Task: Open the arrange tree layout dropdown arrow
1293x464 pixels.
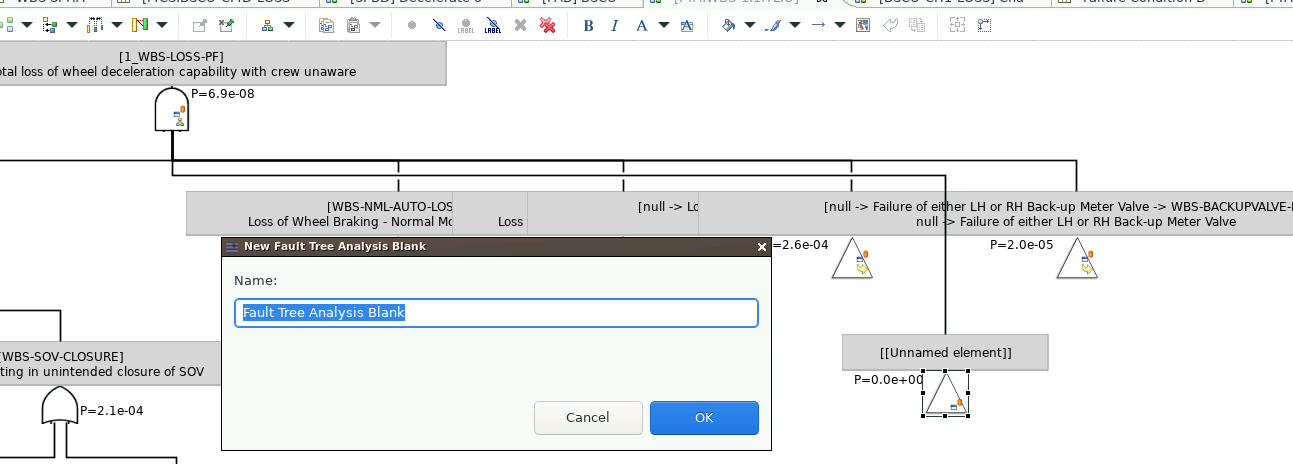Action: (x=71, y=25)
